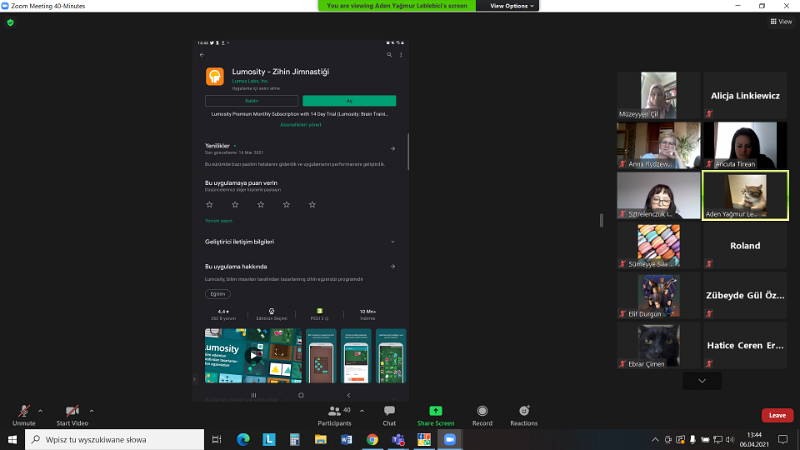Select Hatice Ceren participant tile
The image size is (800, 450).
[x=745, y=345]
